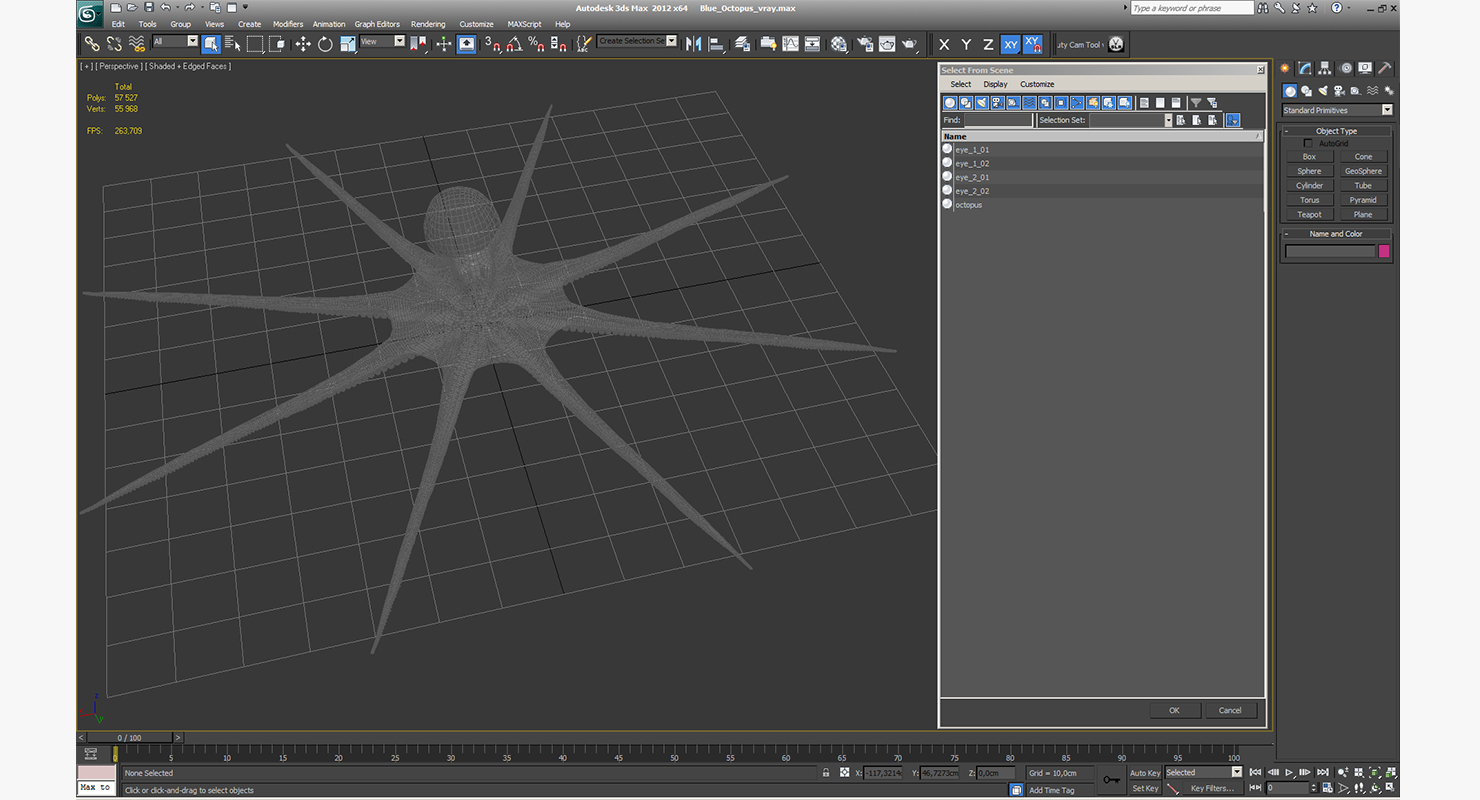Click the Align tool icon
This screenshot has height=800, width=1480.
pyautogui.click(x=716, y=44)
